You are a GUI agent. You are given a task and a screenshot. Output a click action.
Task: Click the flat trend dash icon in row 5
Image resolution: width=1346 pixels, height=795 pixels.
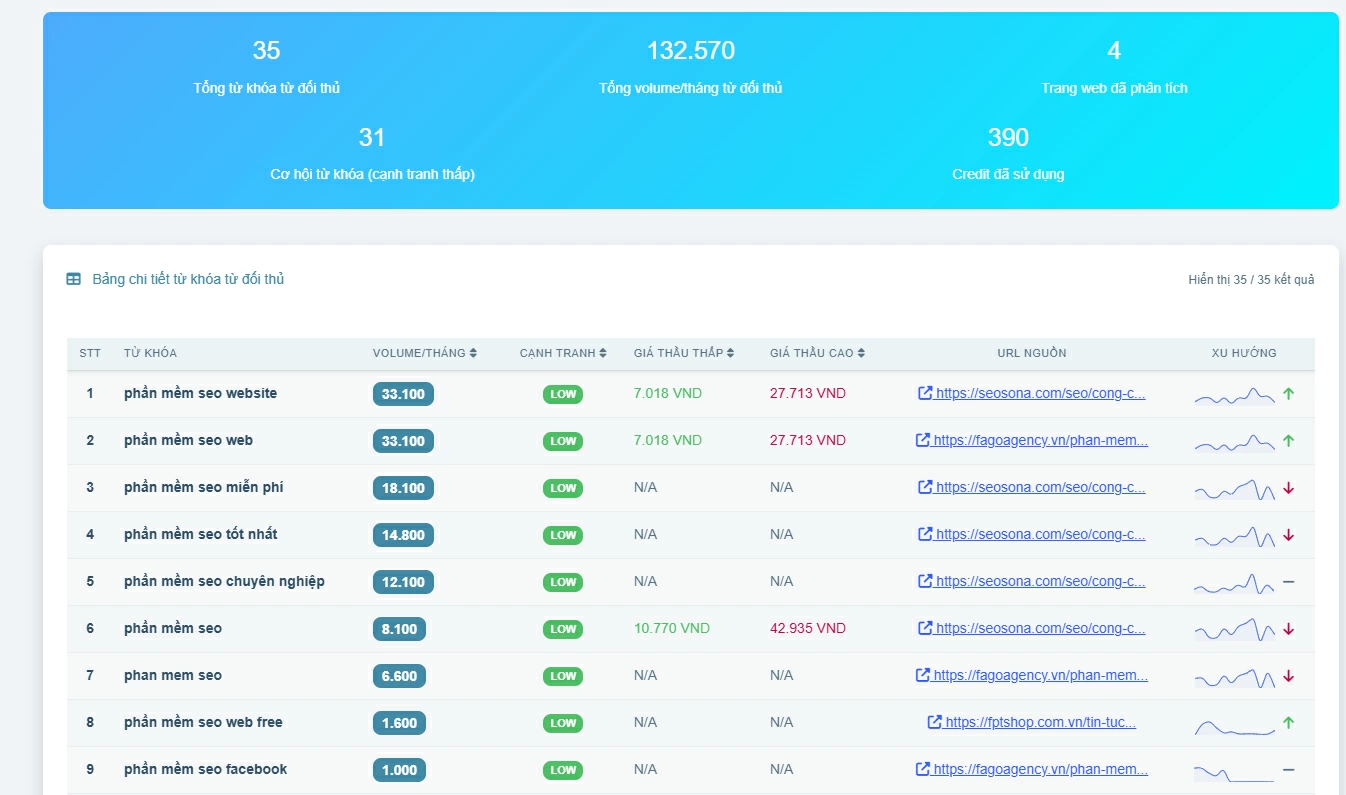1288,582
